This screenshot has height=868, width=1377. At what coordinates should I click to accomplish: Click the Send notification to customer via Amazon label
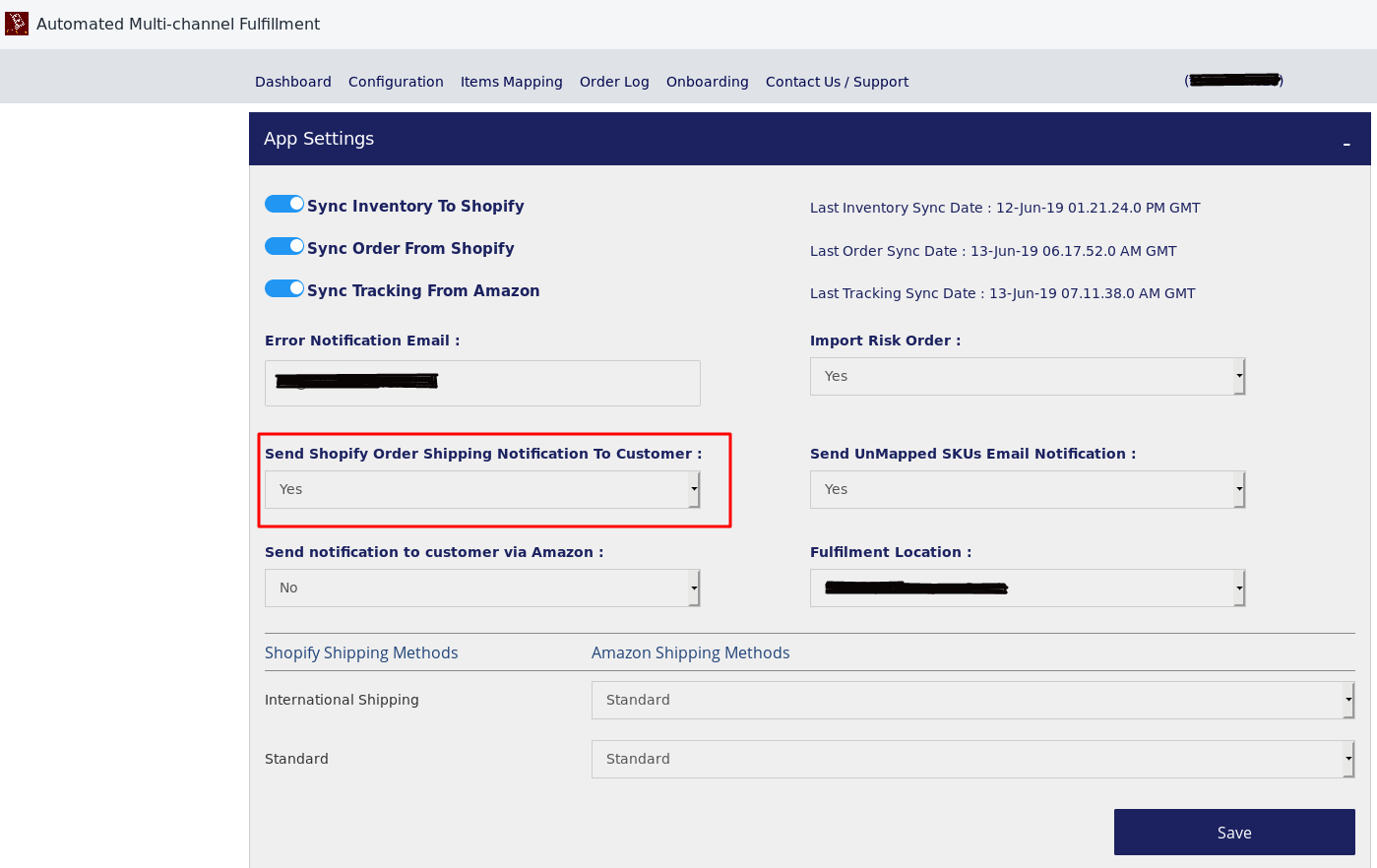[434, 552]
